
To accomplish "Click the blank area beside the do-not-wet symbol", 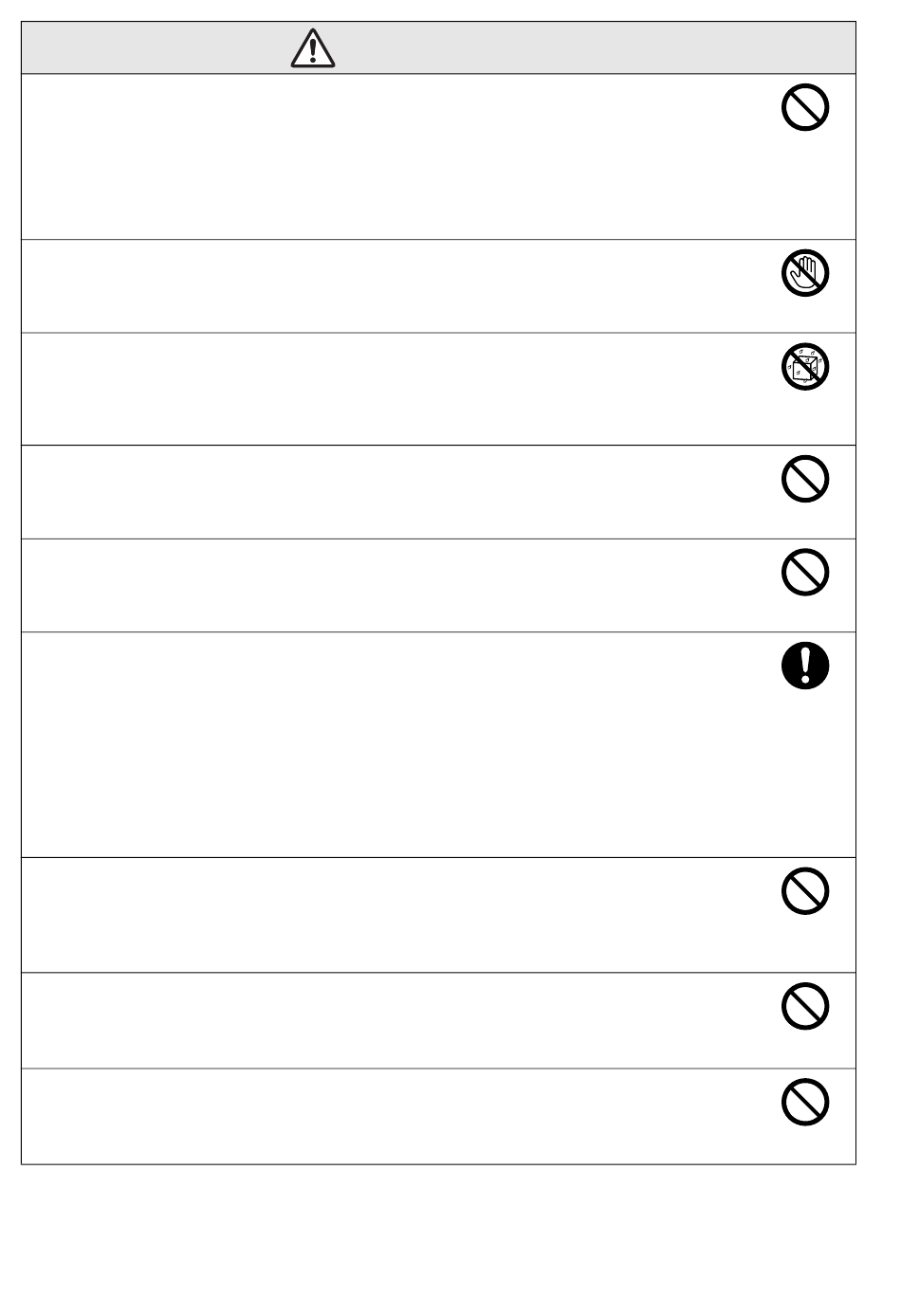I will [x=398, y=389].
